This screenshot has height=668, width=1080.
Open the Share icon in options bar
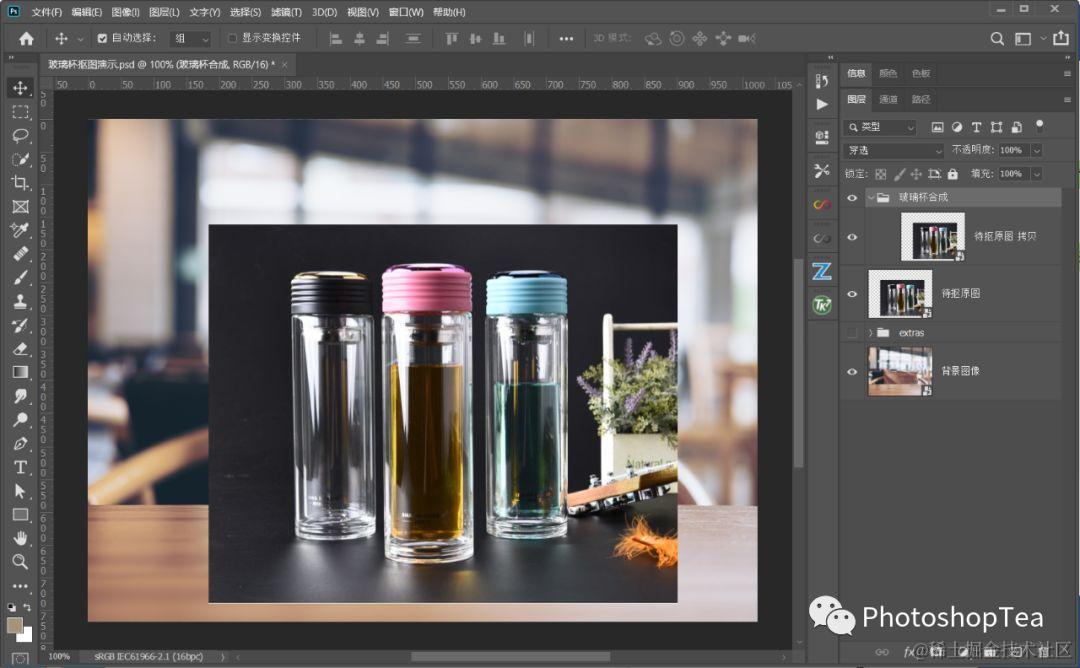tap(1061, 38)
